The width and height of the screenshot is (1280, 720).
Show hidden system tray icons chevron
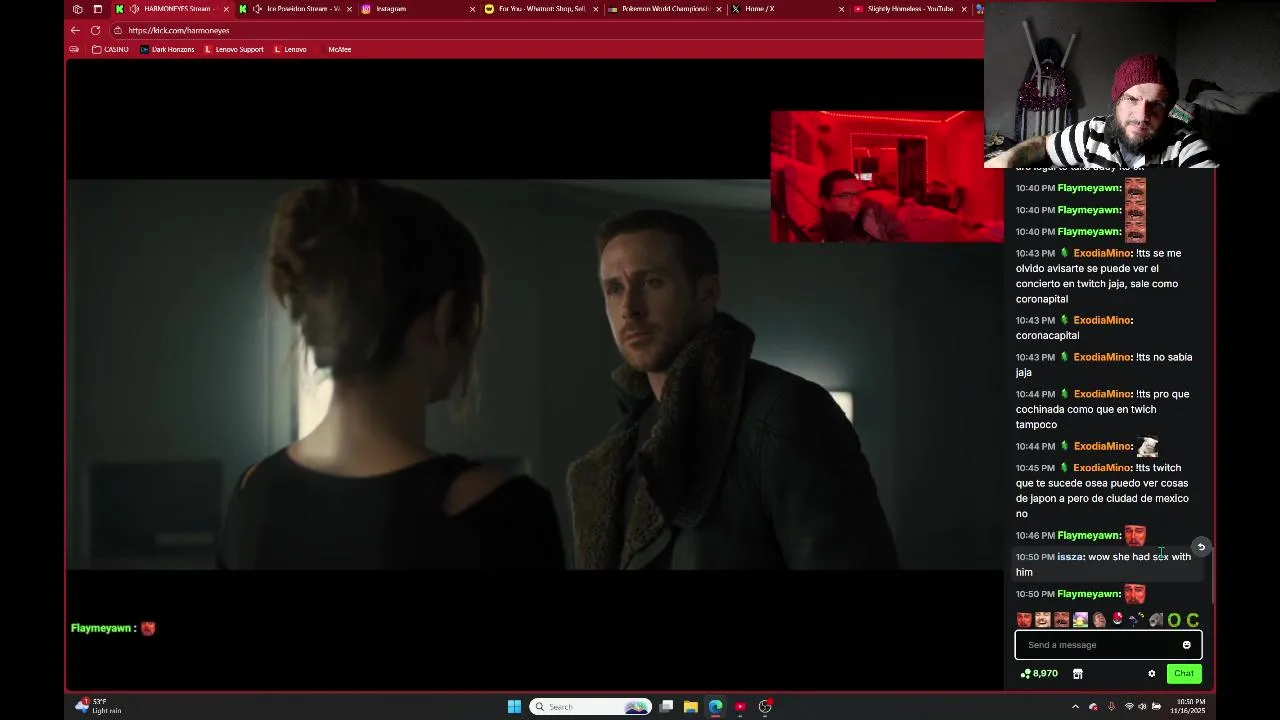pos(1075,707)
